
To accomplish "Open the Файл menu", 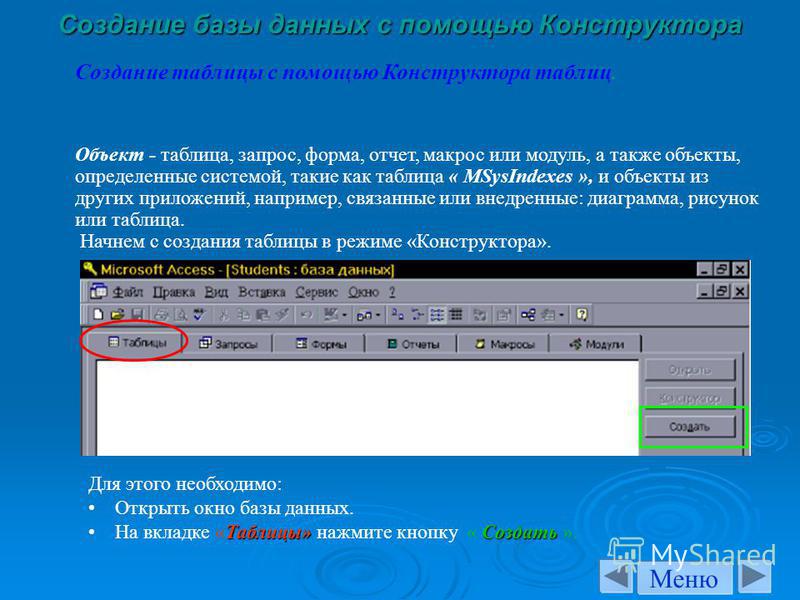I will tap(128, 292).
